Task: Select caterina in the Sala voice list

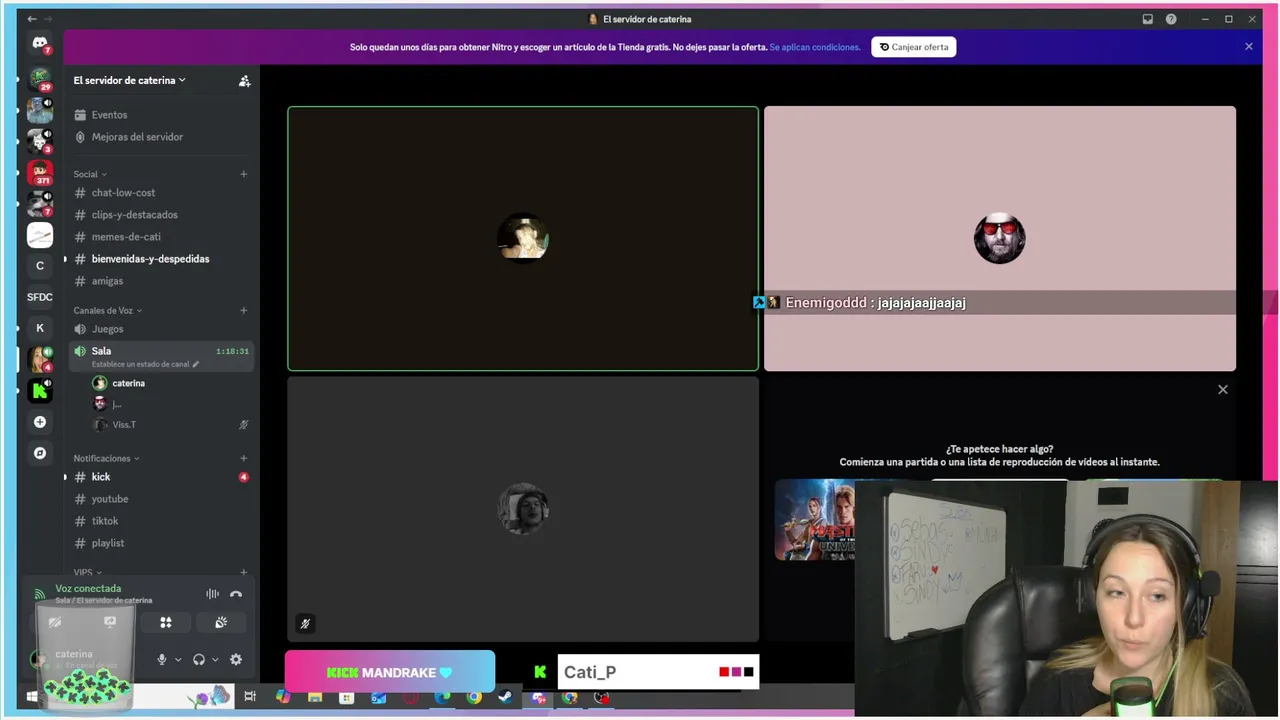Action: click(x=171, y=383)
